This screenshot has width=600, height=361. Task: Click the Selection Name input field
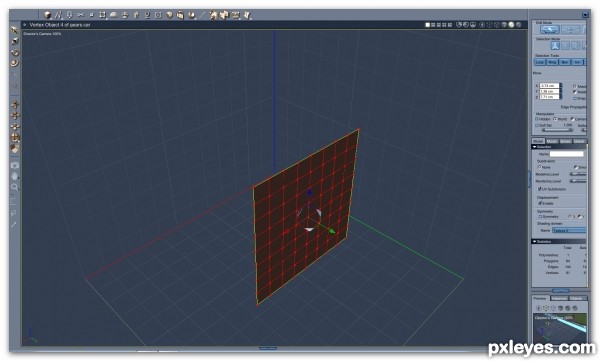pyautogui.click(x=567, y=154)
